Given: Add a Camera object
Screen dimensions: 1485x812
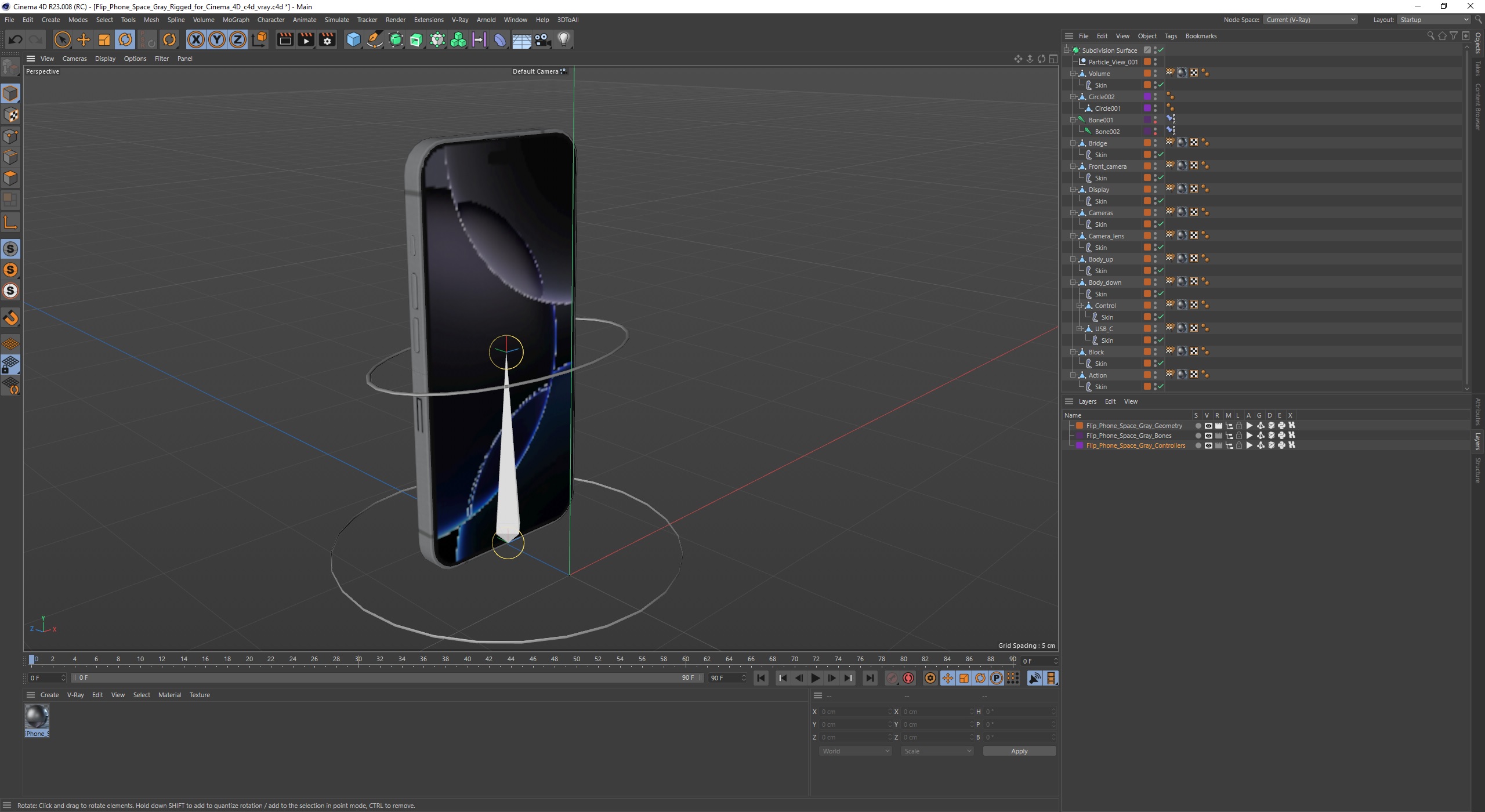Looking at the screenshot, I should [542, 39].
